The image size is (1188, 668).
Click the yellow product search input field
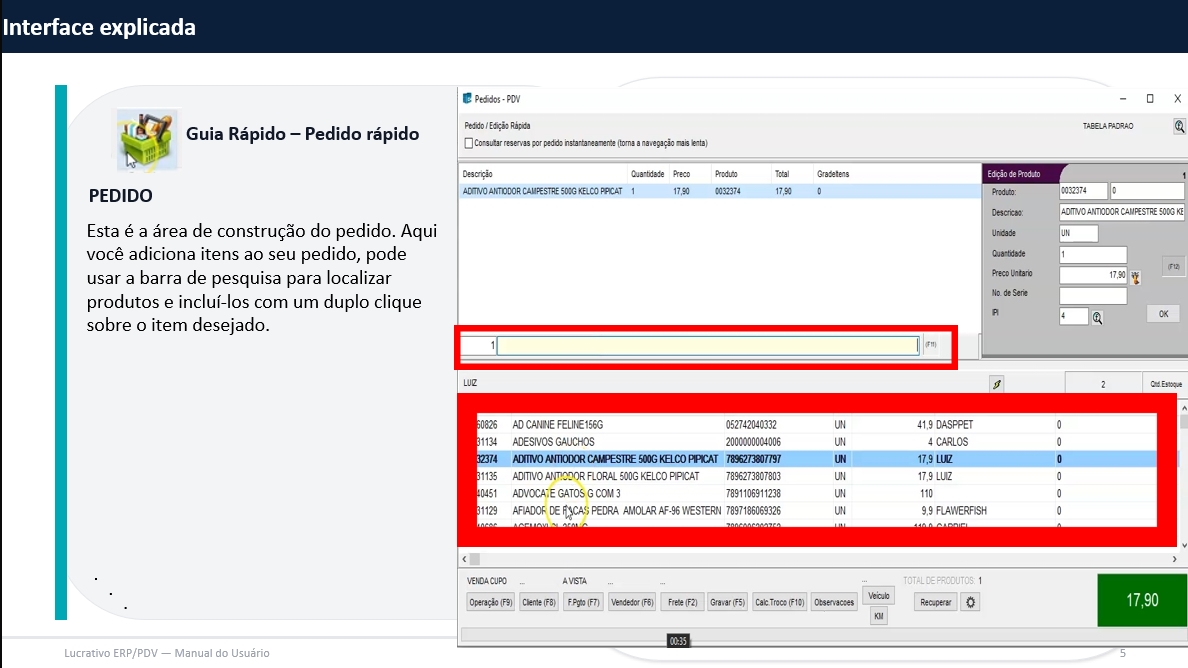tap(707, 346)
